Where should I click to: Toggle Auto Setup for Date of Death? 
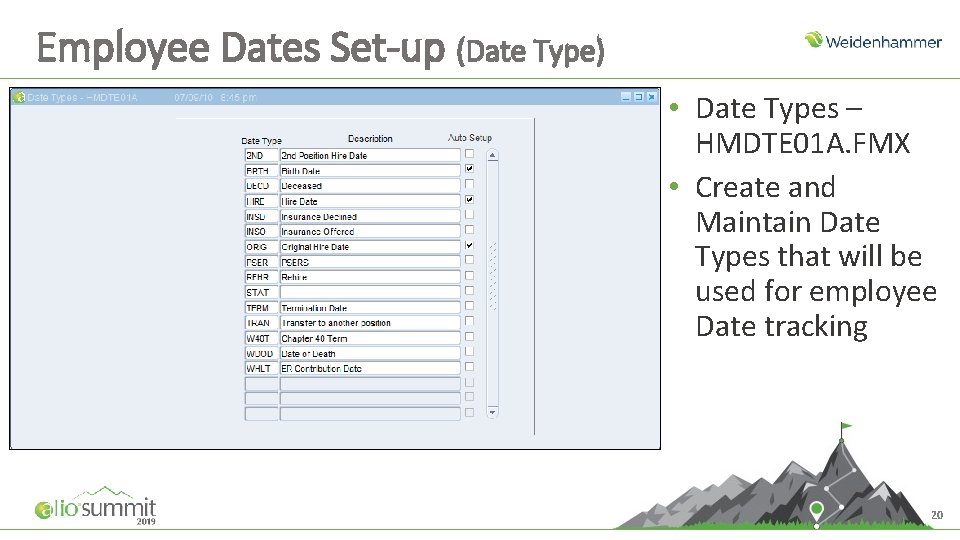click(469, 351)
